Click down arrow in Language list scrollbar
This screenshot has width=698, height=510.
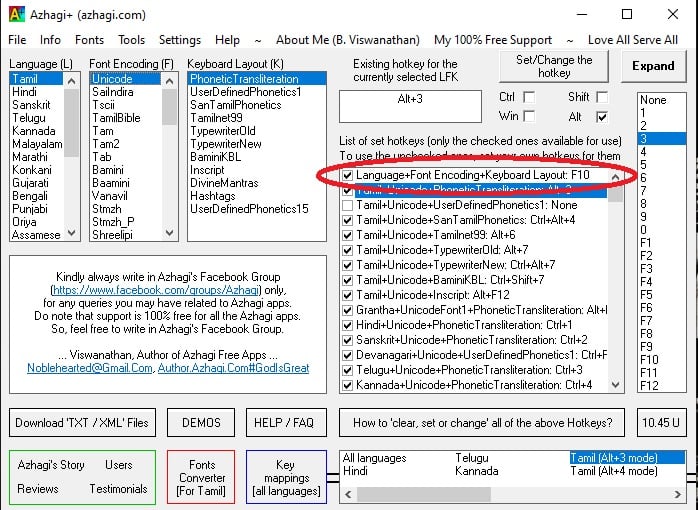tap(71, 233)
